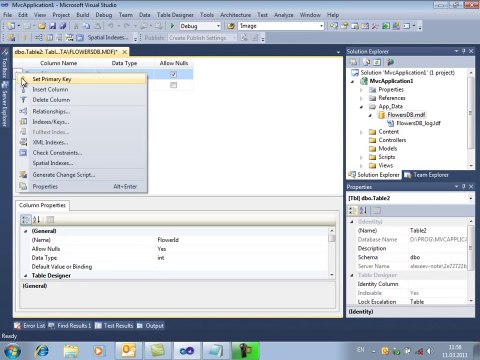The image size is (480, 360).
Task: Open the Output tab
Action: tap(150, 326)
